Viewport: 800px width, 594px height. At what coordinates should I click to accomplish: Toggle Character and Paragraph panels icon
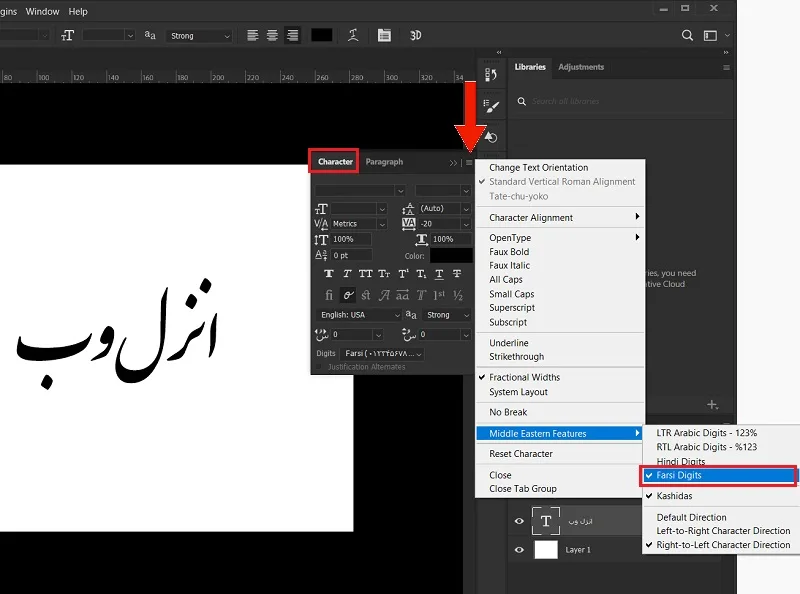(x=384, y=35)
